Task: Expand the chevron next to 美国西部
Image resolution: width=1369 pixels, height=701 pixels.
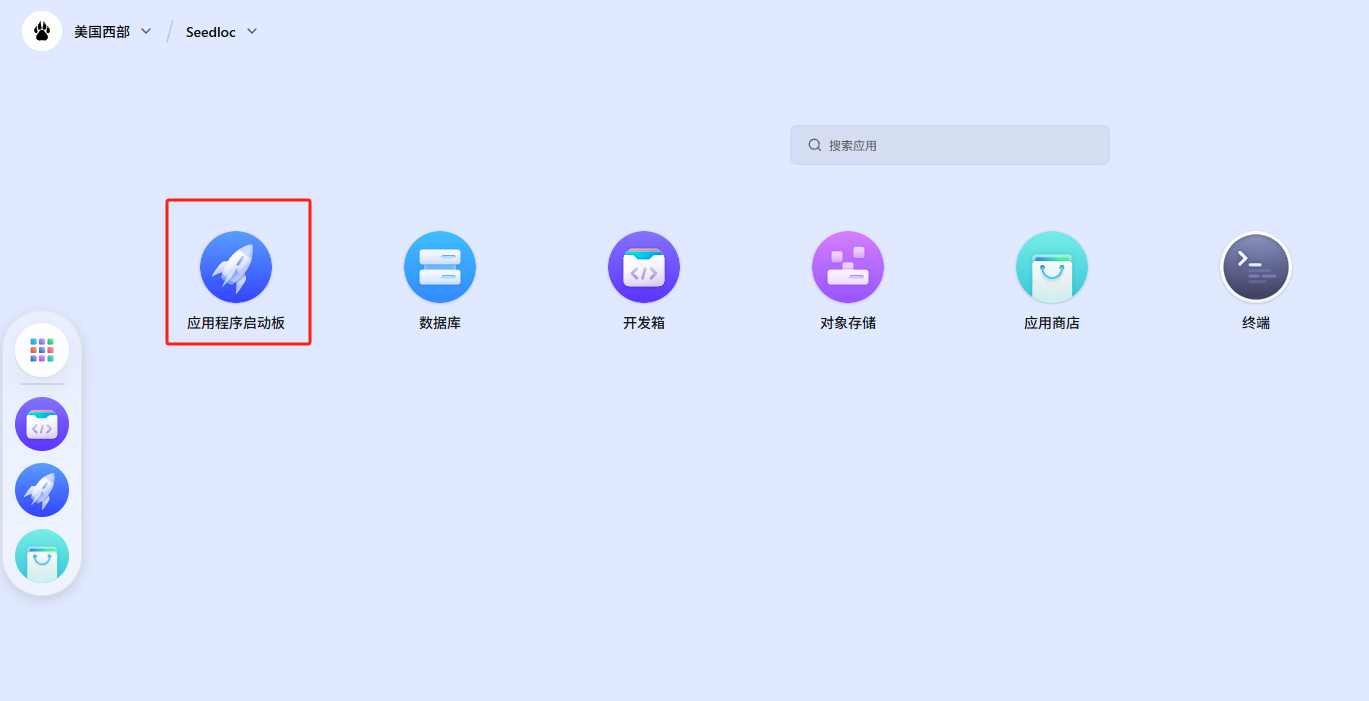Action: (146, 31)
